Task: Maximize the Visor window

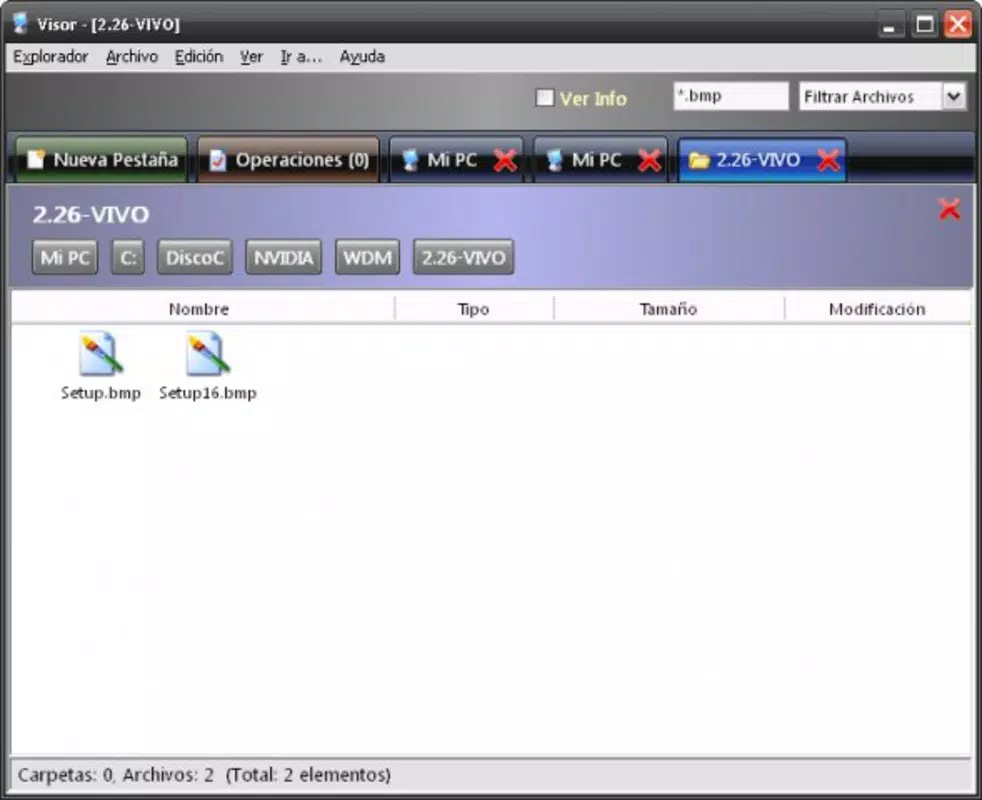Action: 924,25
